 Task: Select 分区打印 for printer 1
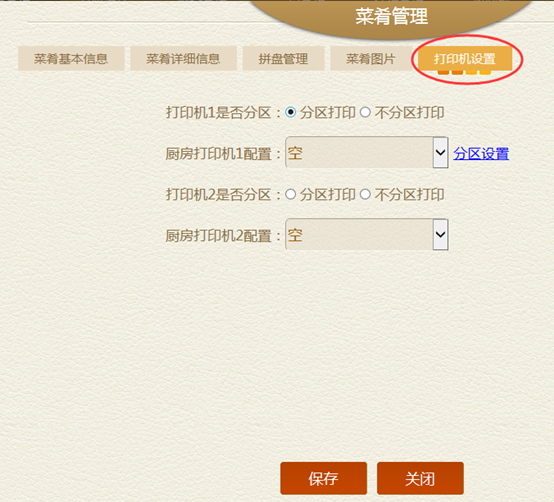pos(290,113)
